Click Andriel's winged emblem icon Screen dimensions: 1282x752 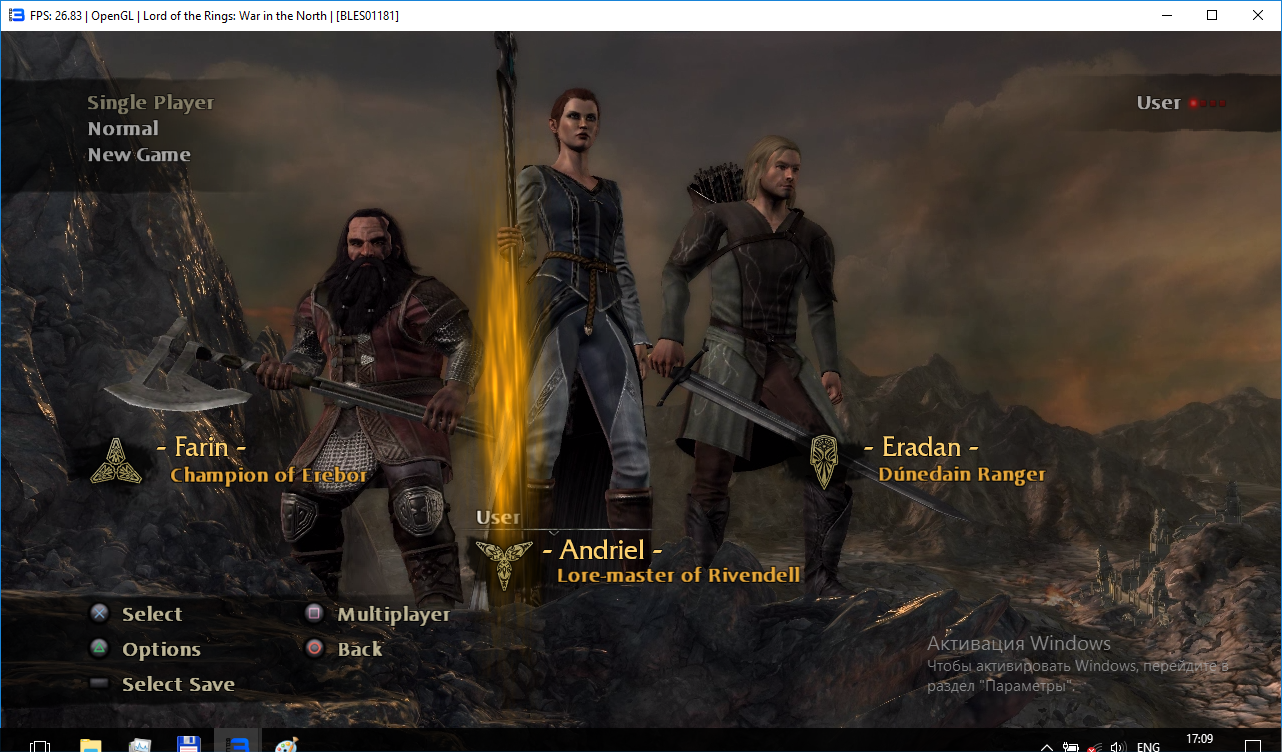tap(503, 563)
